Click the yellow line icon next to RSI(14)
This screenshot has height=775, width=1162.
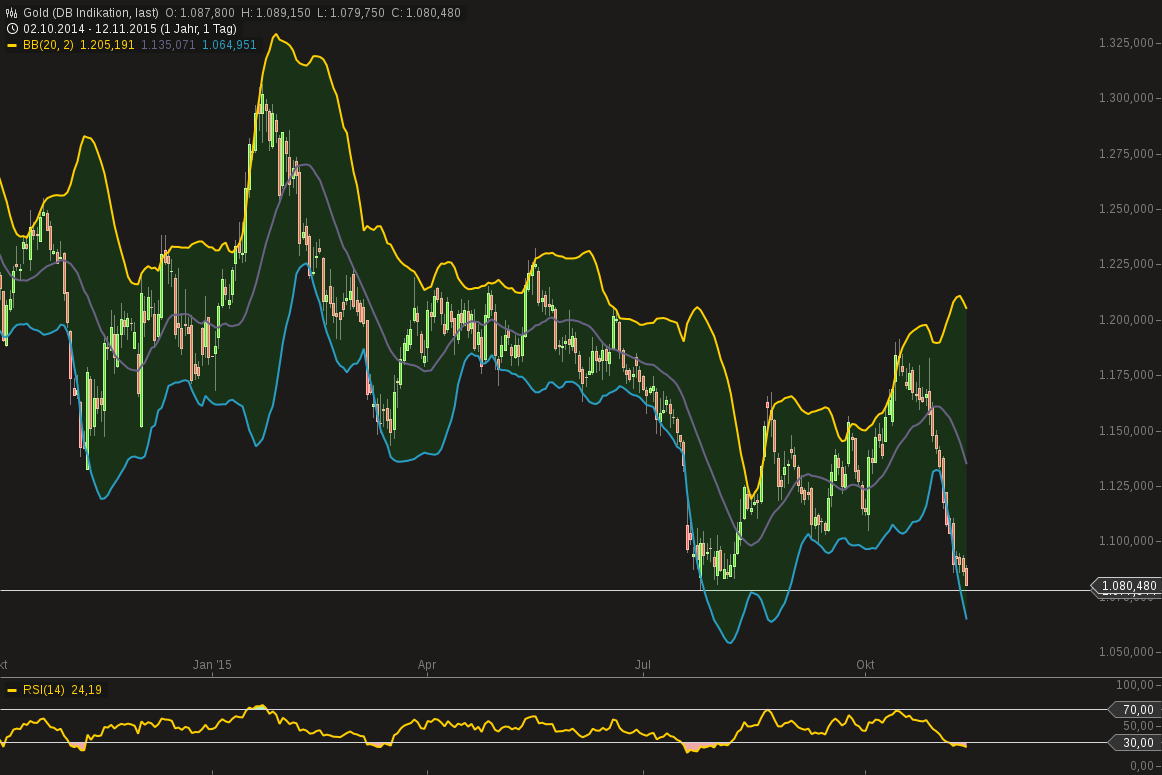[x=12, y=690]
